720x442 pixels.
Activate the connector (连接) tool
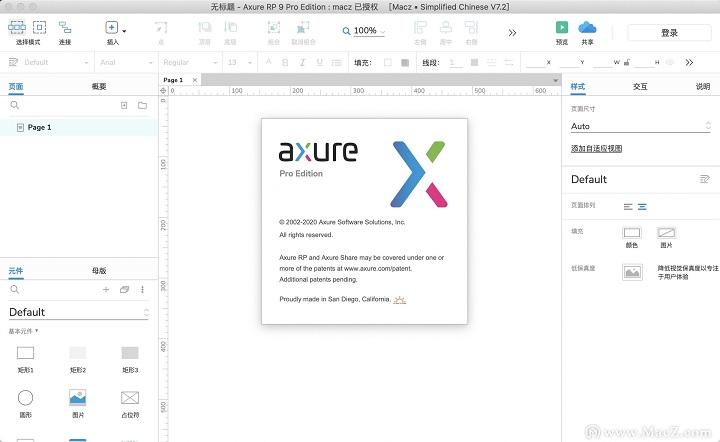pyautogui.click(x=65, y=28)
